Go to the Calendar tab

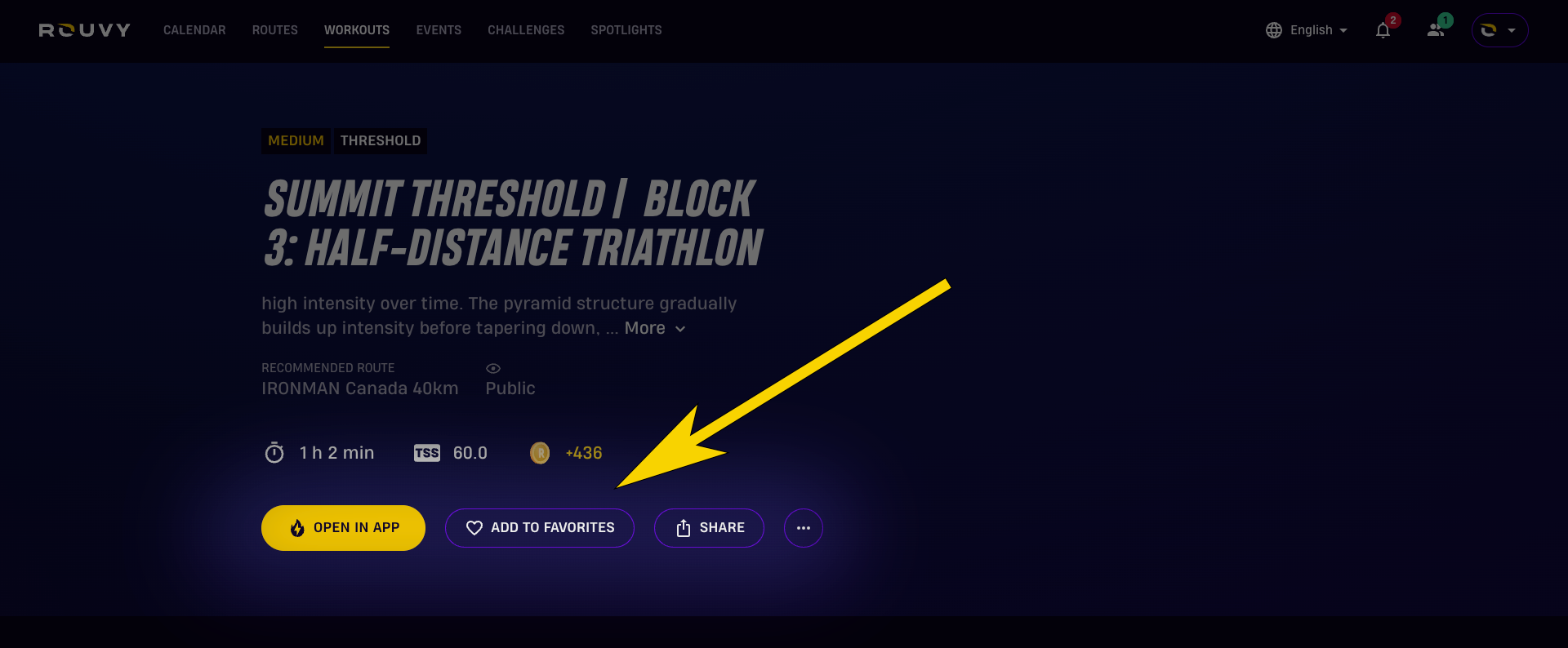194,30
